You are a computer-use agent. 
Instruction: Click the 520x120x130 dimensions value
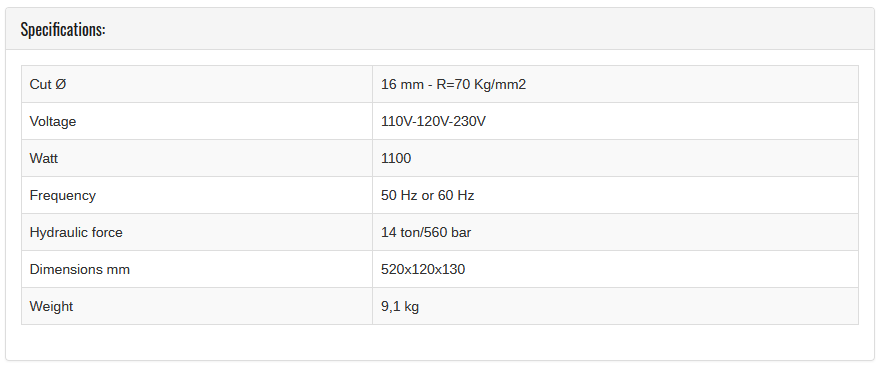(423, 270)
